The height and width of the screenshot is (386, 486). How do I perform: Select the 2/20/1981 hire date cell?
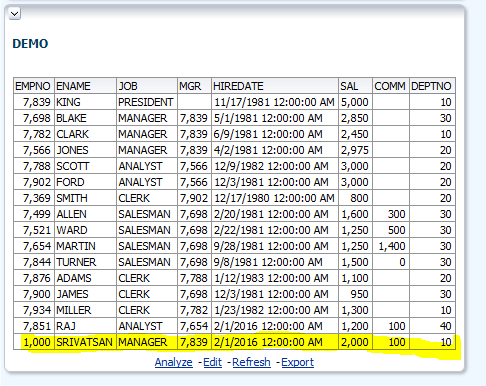(275, 214)
